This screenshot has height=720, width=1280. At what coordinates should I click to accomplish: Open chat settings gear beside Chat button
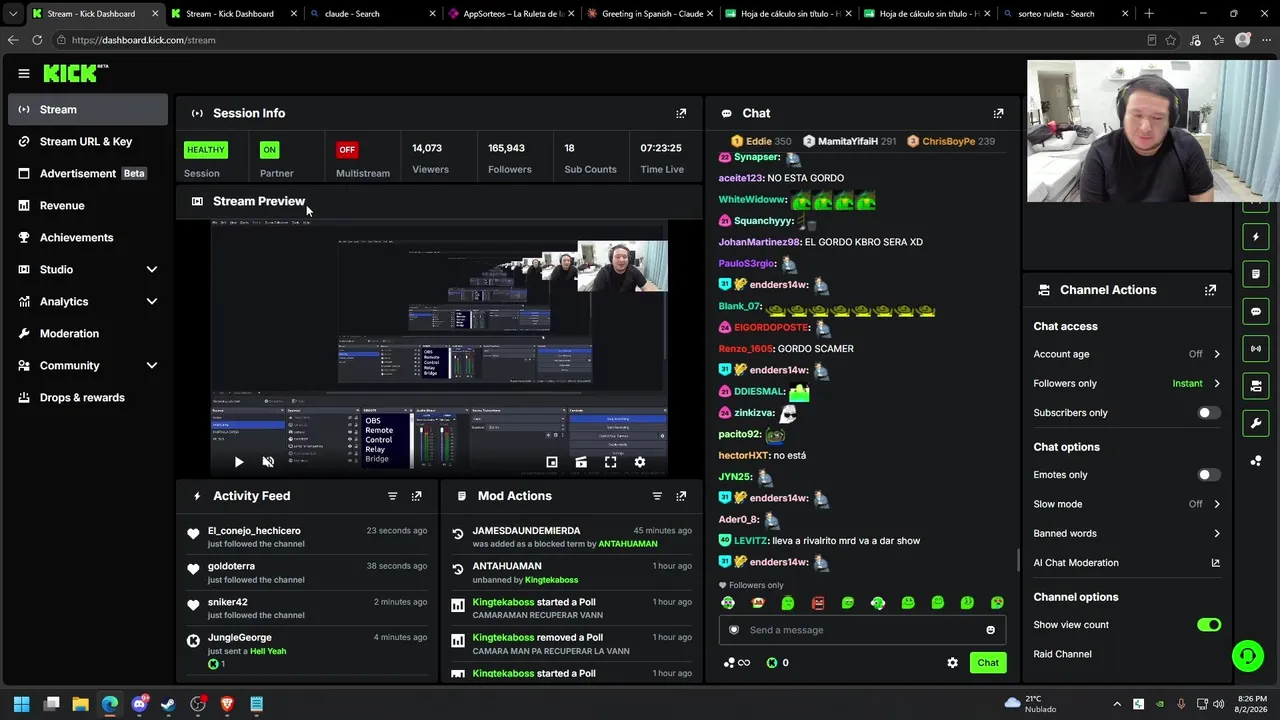[x=952, y=663]
